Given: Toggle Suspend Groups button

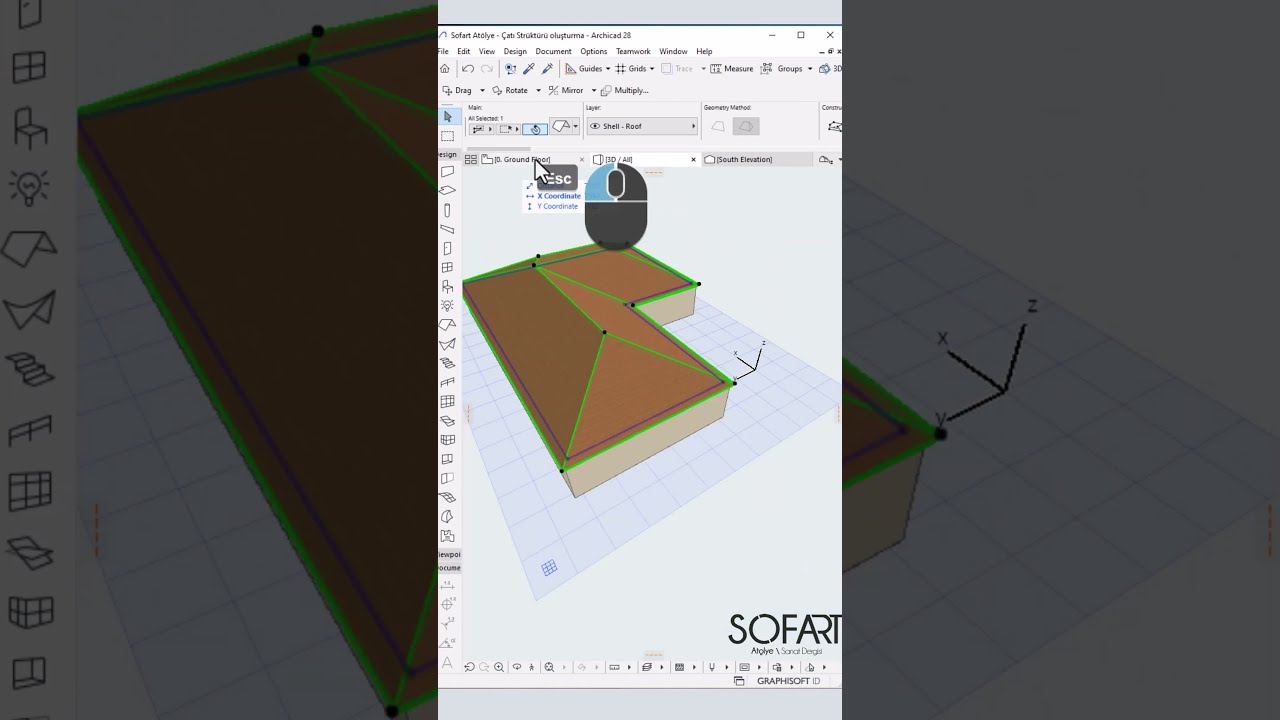Looking at the screenshot, I should [x=782, y=69].
